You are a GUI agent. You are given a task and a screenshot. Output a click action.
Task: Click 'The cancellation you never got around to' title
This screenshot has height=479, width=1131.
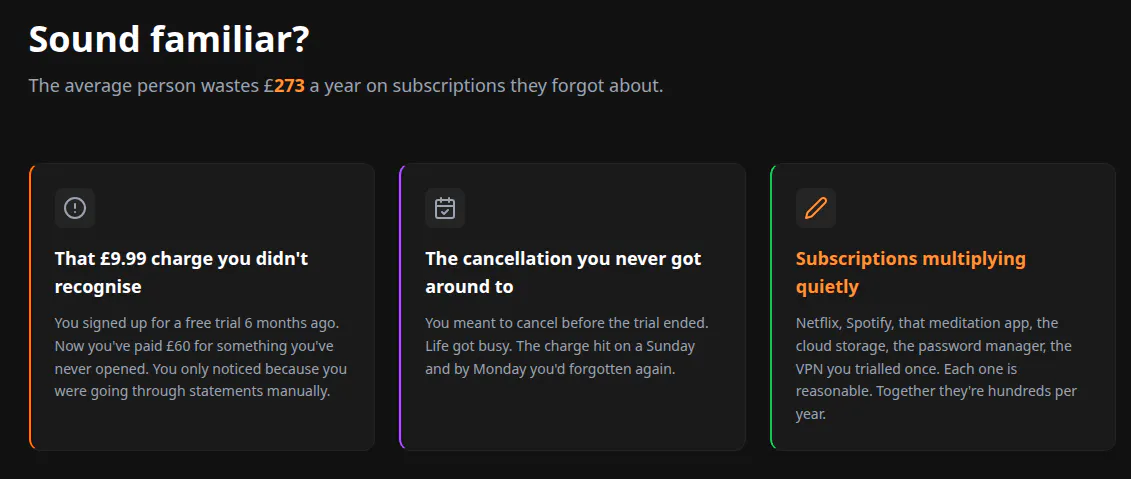tap(563, 273)
